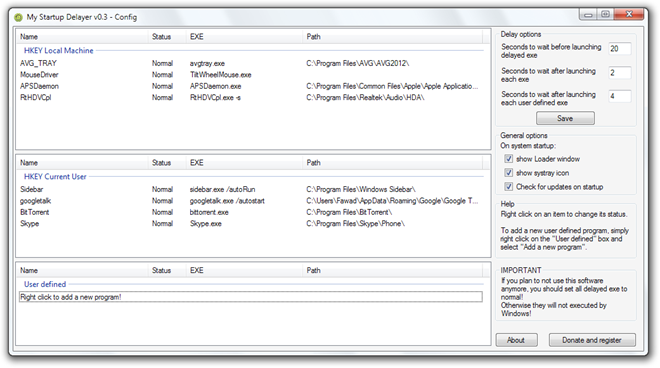The image size is (660, 368).
Task: Minimize the My Startup Delayer window
Action: 588,15
